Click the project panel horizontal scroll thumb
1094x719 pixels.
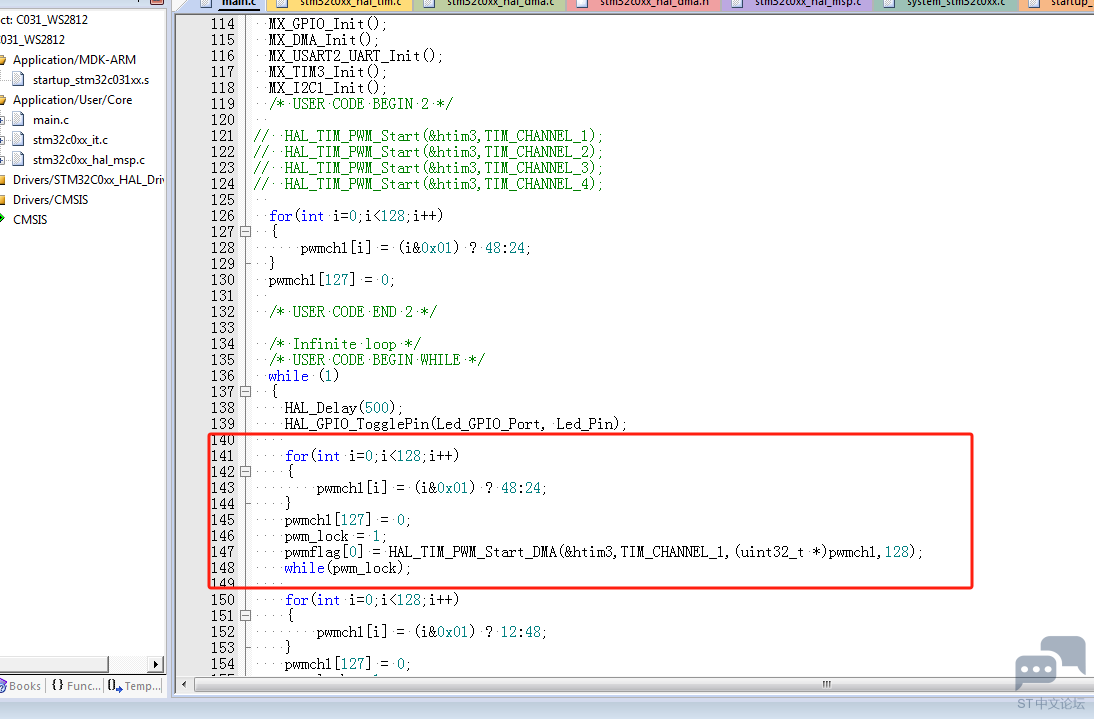point(54,664)
